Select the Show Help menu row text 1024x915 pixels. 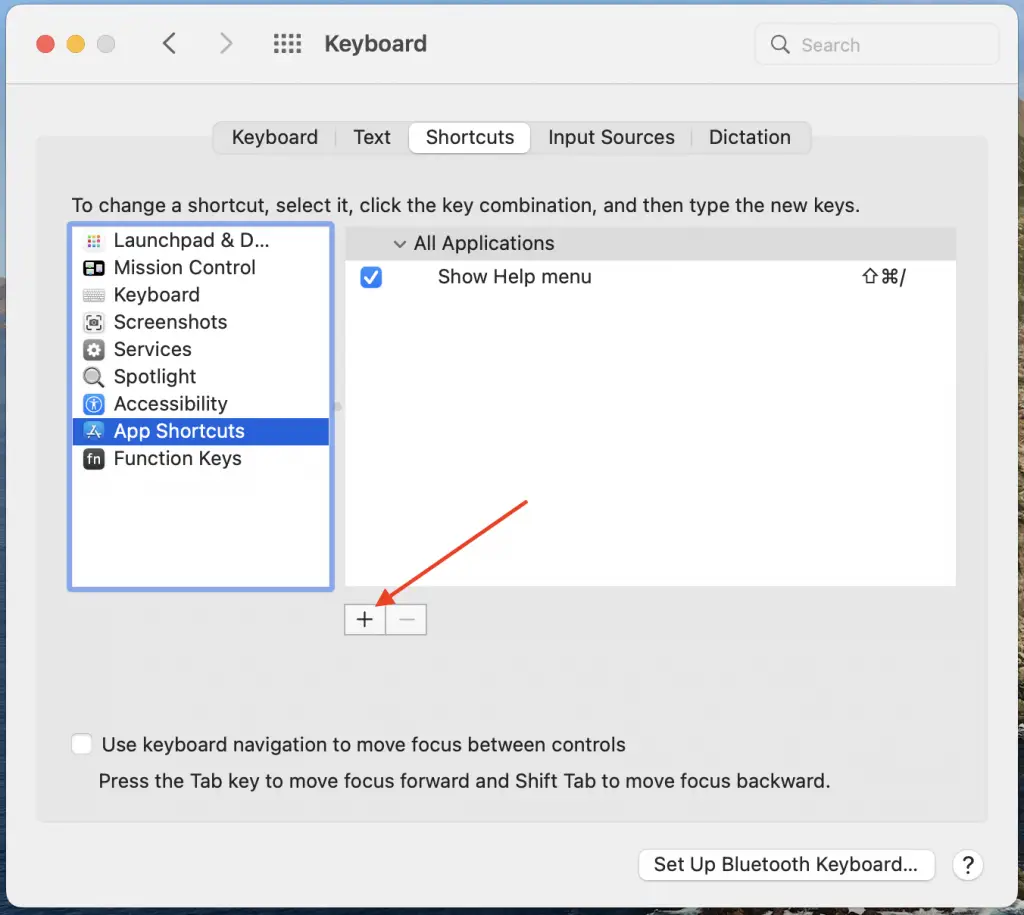515,277
